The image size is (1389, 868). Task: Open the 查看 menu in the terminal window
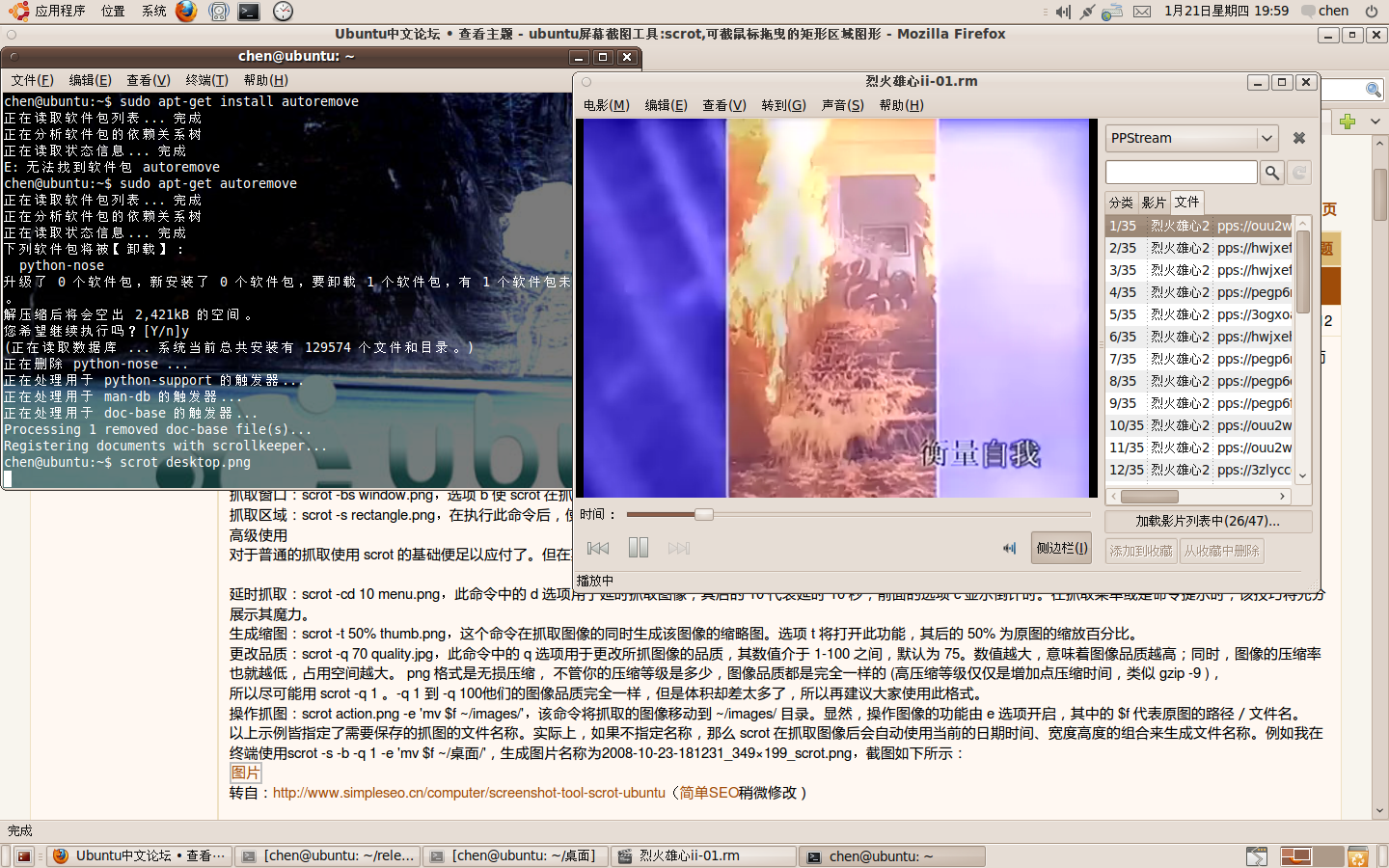click(149, 80)
